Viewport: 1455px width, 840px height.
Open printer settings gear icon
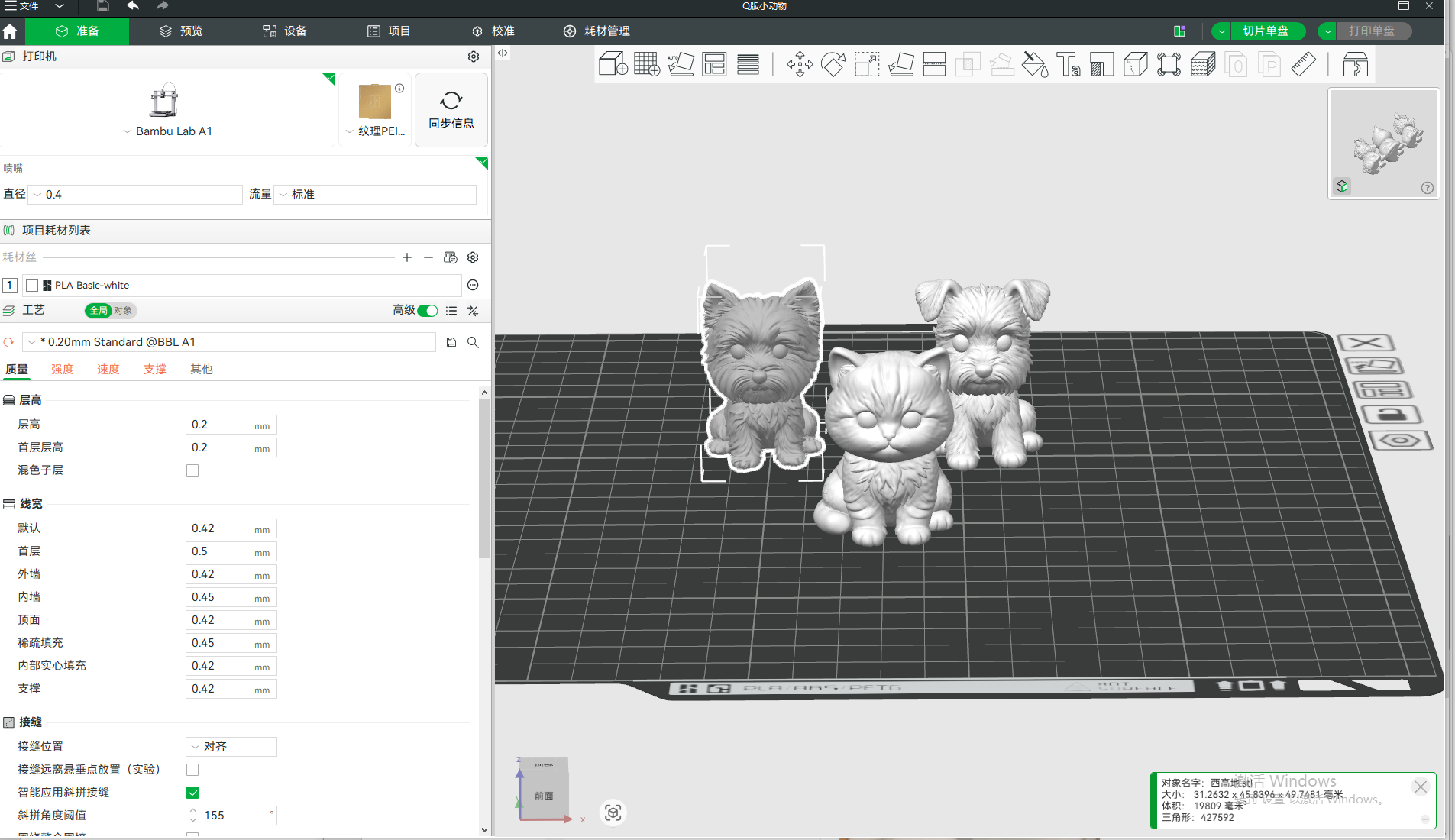[x=474, y=57]
